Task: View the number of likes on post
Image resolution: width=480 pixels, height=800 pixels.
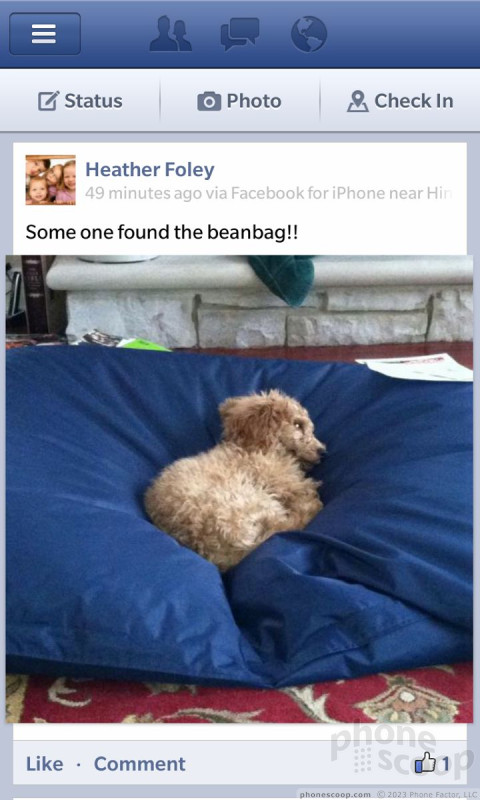Action: 445,764
